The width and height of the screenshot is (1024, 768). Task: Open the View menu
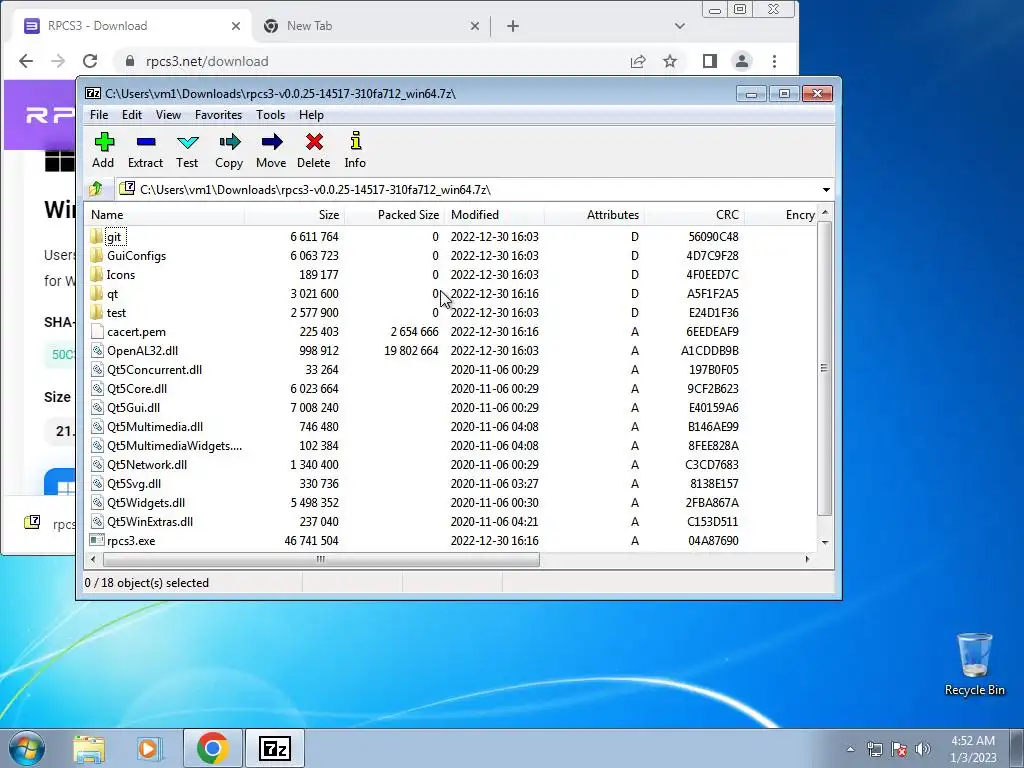point(168,115)
